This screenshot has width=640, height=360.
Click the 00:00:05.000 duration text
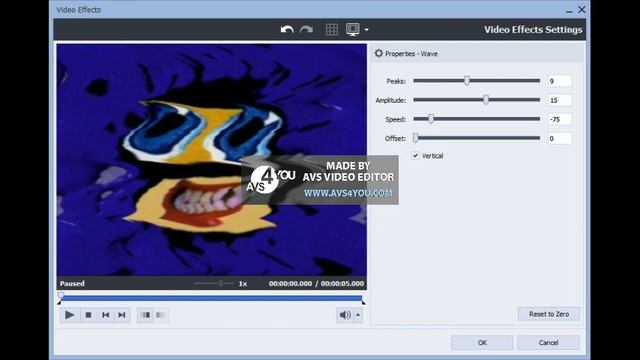coord(342,283)
